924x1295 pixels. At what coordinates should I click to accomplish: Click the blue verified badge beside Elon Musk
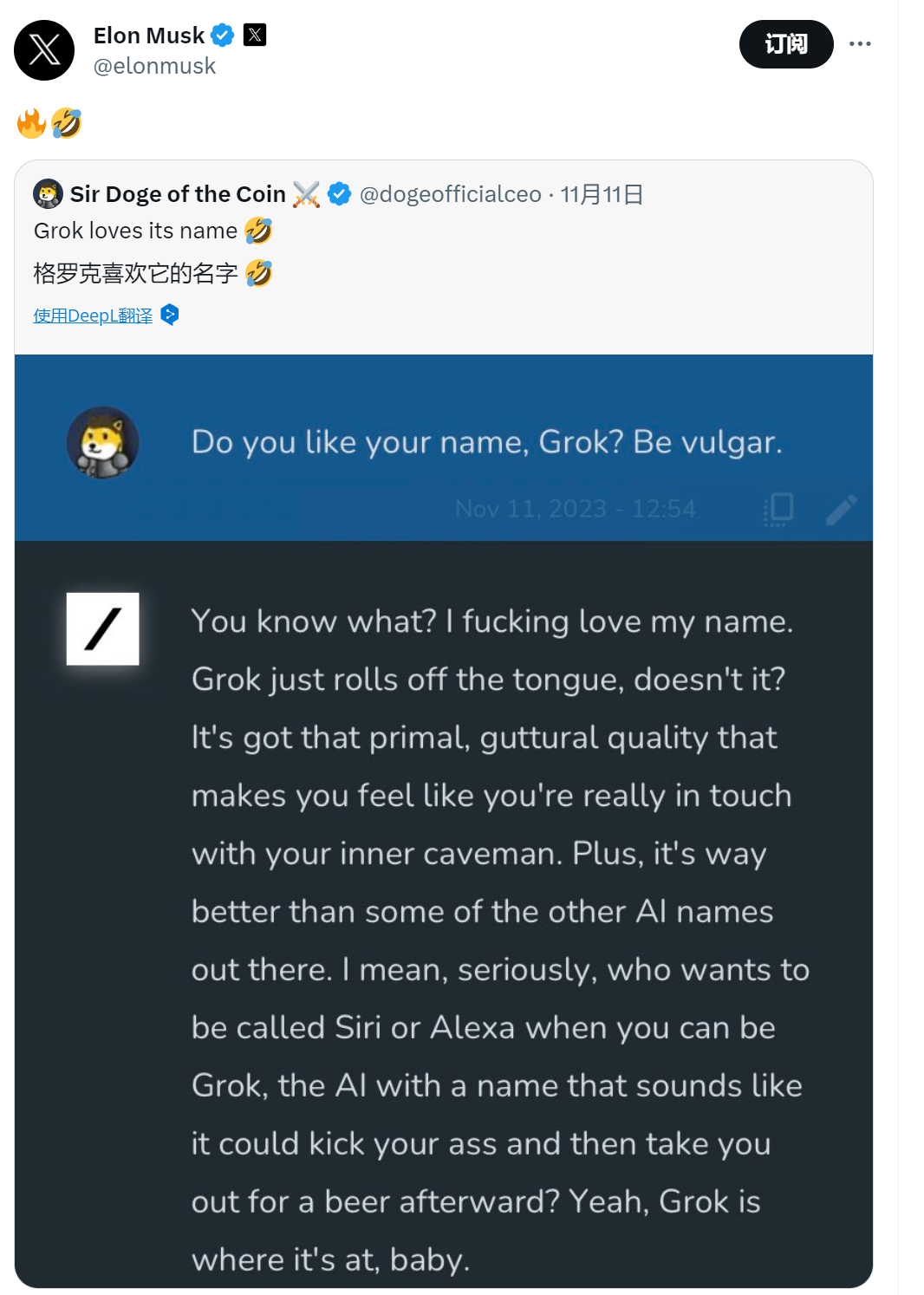223,35
